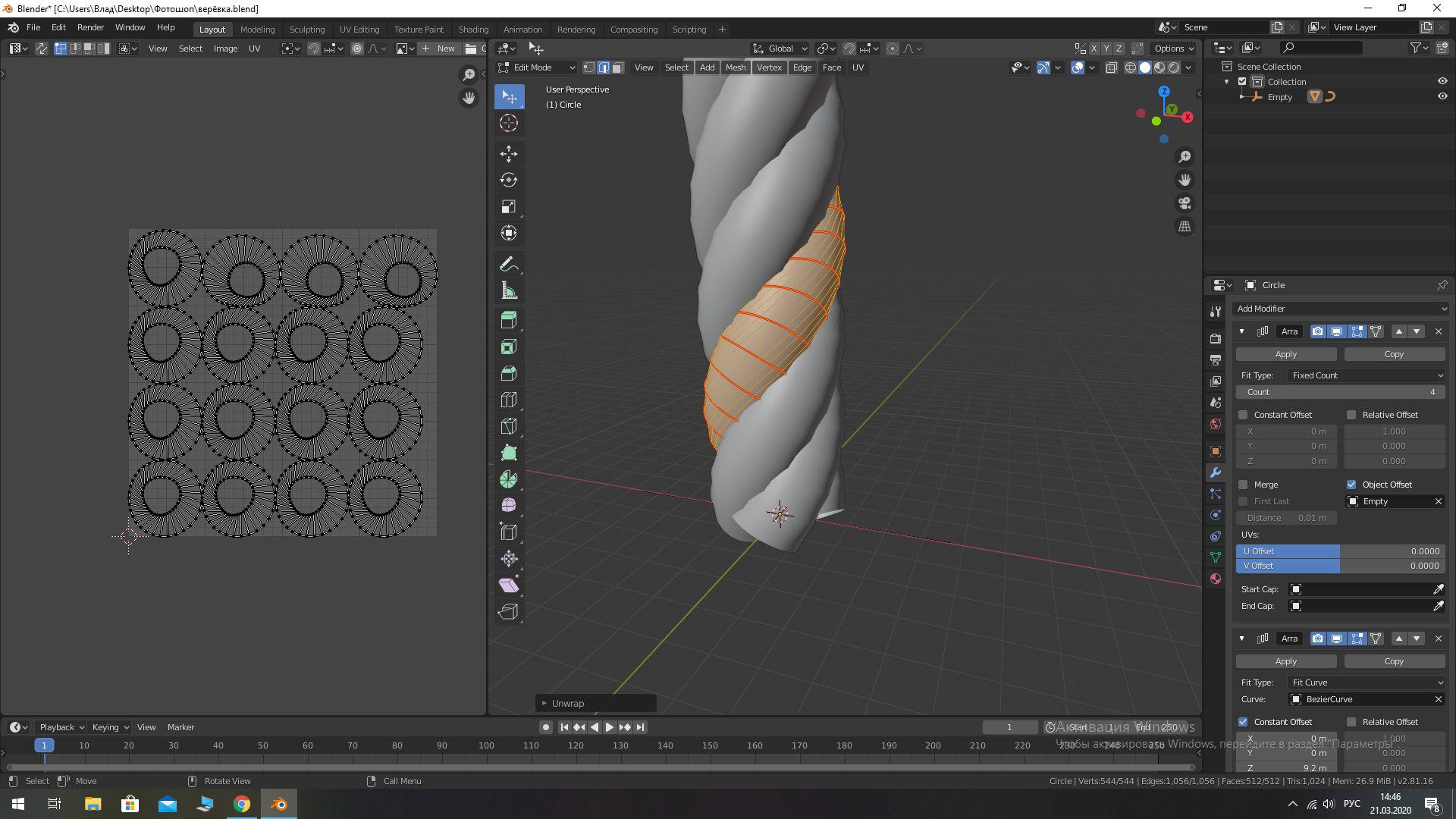This screenshot has width=1456, height=819.
Task: Toggle camera view icon in viewport
Action: [1184, 203]
